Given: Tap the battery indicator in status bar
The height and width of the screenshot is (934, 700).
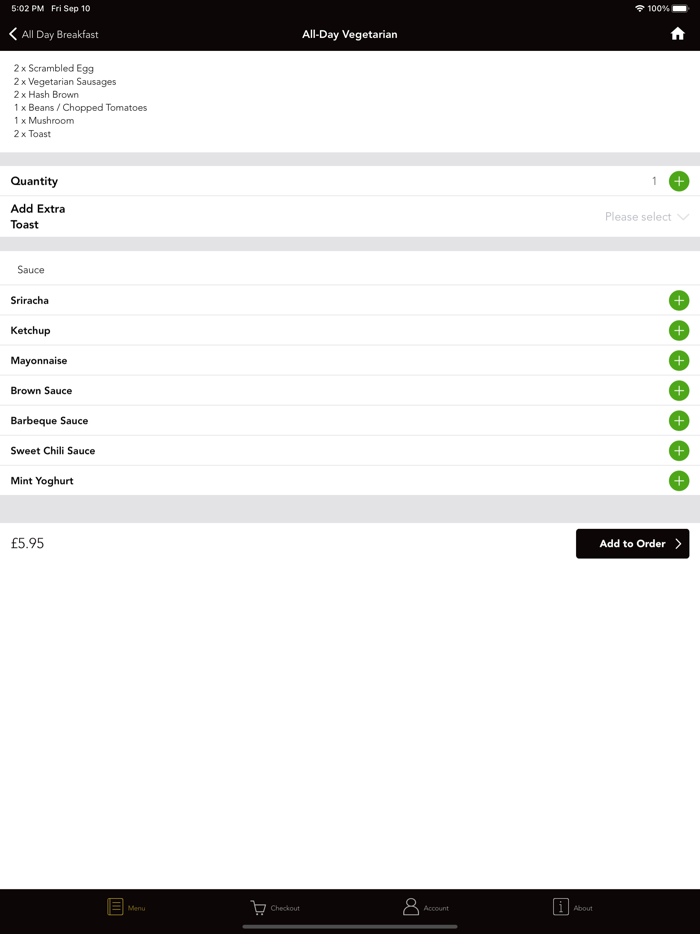Looking at the screenshot, I should coord(680,8).
